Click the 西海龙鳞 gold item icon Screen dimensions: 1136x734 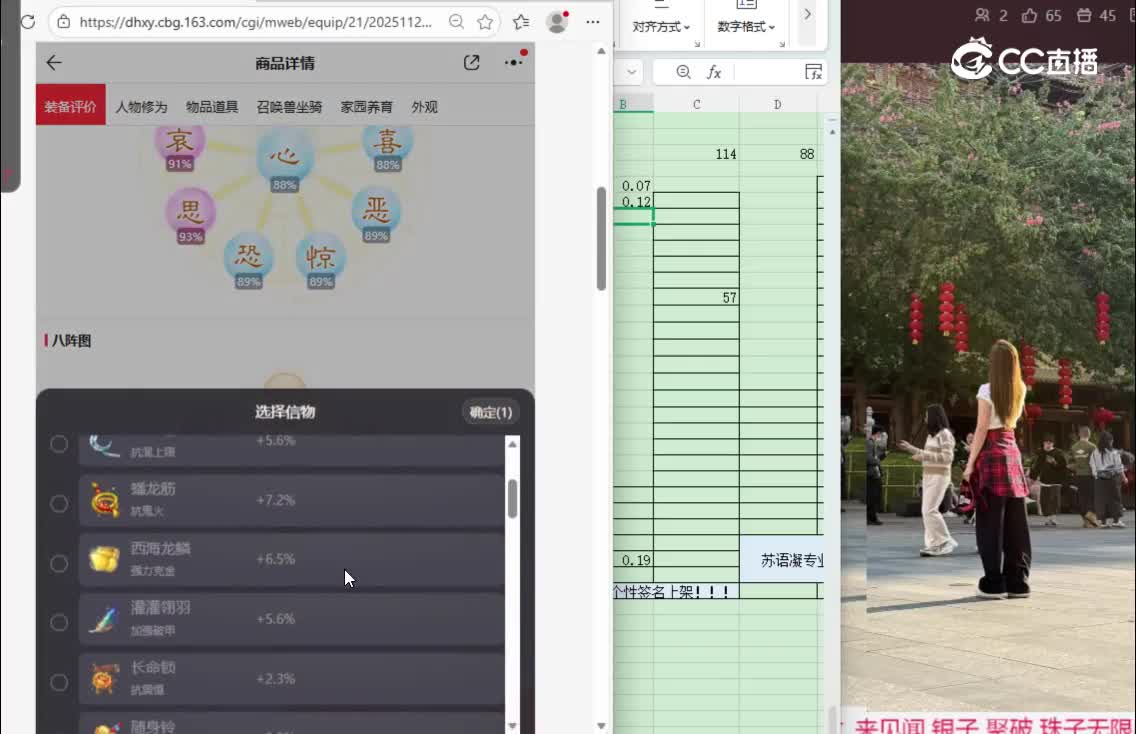pyautogui.click(x=104, y=560)
